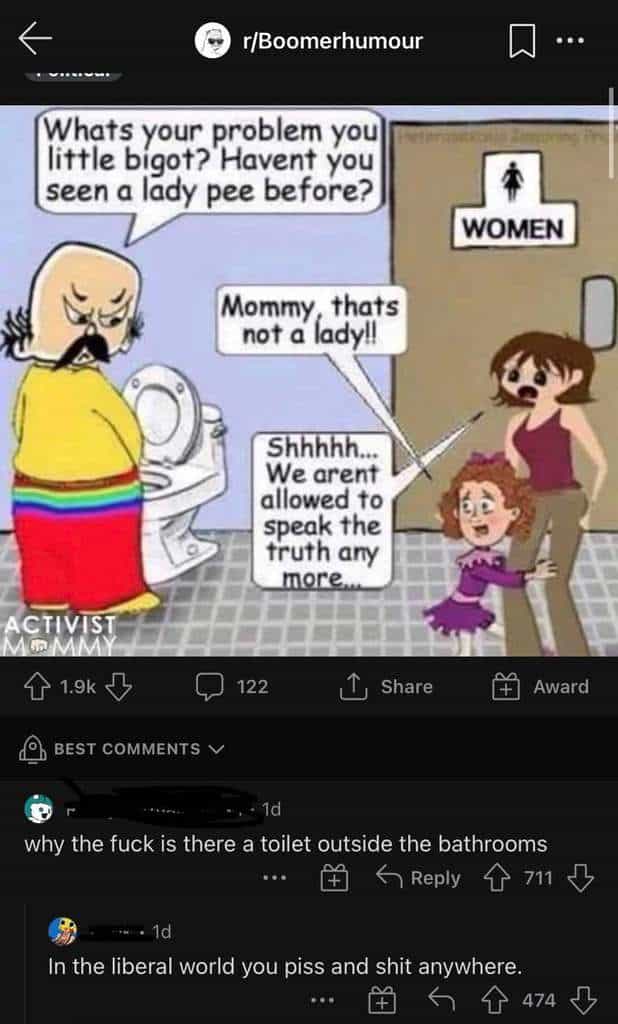Downvote the comment with 711 points
This screenshot has height=1024, width=618.
[581, 878]
